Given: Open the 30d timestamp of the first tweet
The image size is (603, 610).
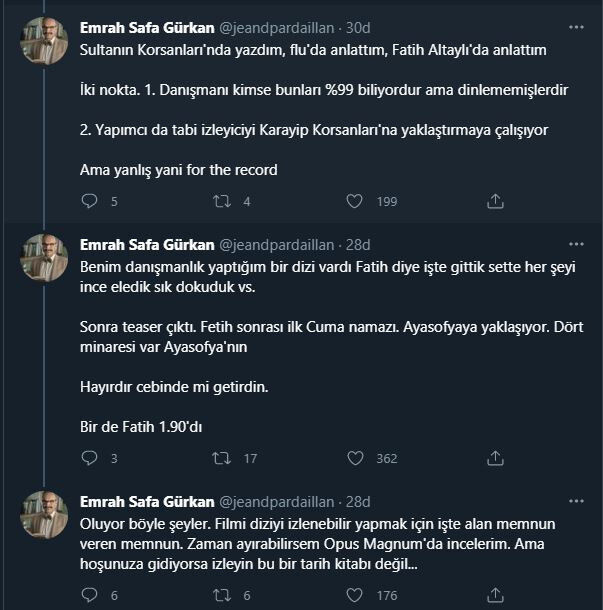Looking at the screenshot, I should [360, 28].
